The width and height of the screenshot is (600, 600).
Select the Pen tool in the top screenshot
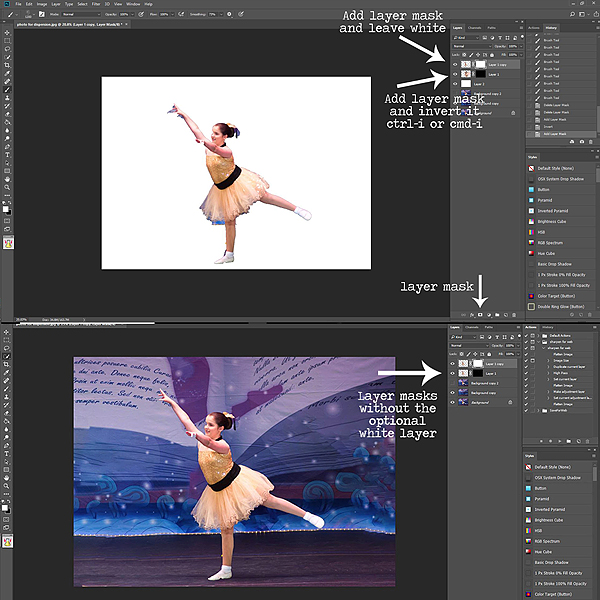(x=7, y=146)
